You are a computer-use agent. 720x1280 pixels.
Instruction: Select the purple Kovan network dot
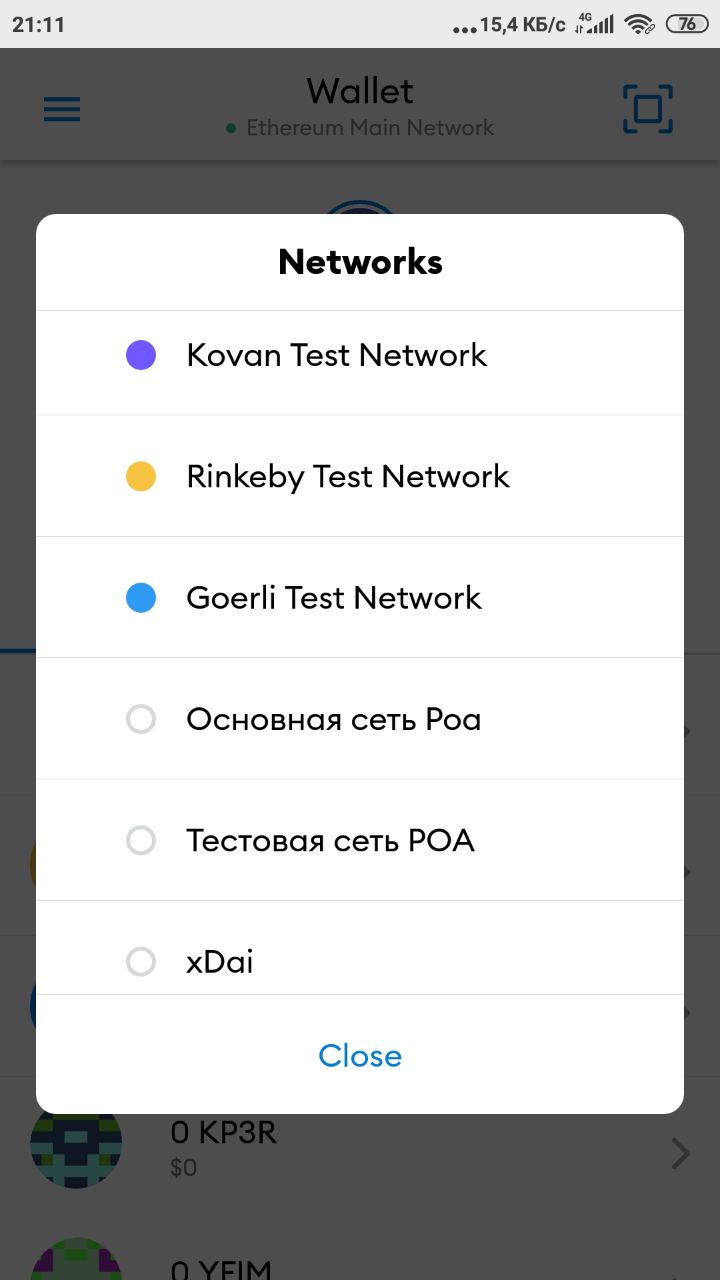point(141,355)
